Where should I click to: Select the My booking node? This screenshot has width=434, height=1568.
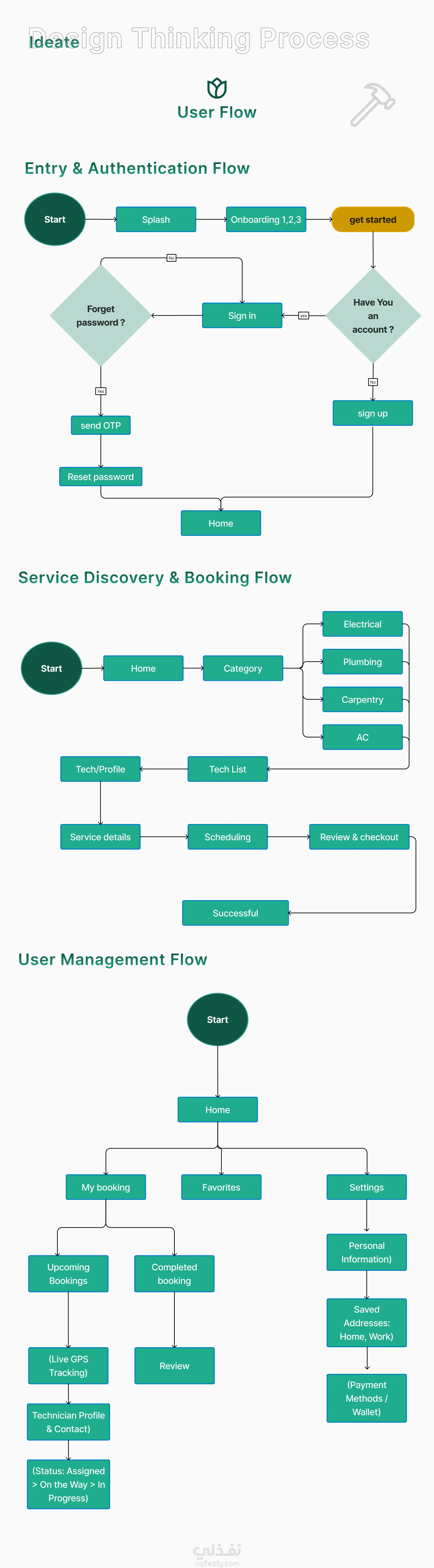pyautogui.click(x=106, y=1188)
